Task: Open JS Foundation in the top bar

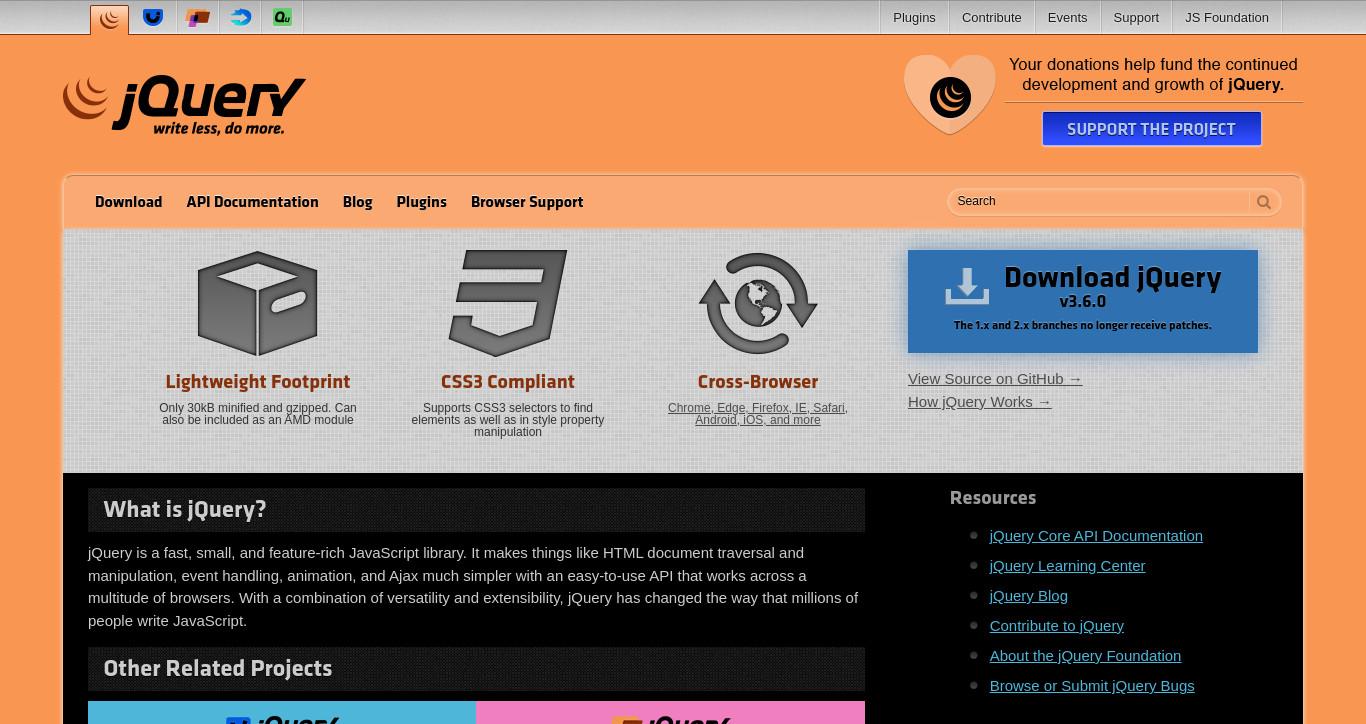Action: (1227, 17)
